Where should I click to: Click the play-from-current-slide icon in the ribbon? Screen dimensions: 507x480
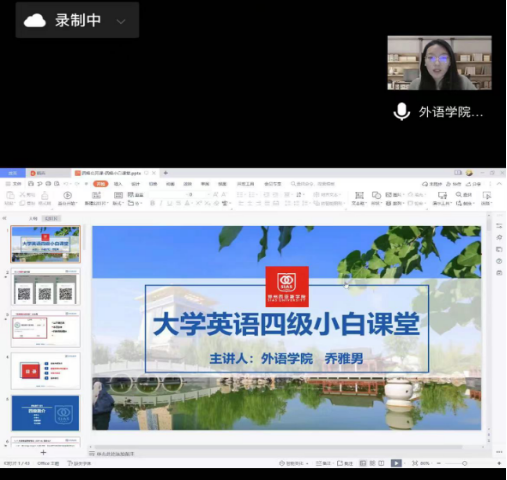(x=67, y=196)
